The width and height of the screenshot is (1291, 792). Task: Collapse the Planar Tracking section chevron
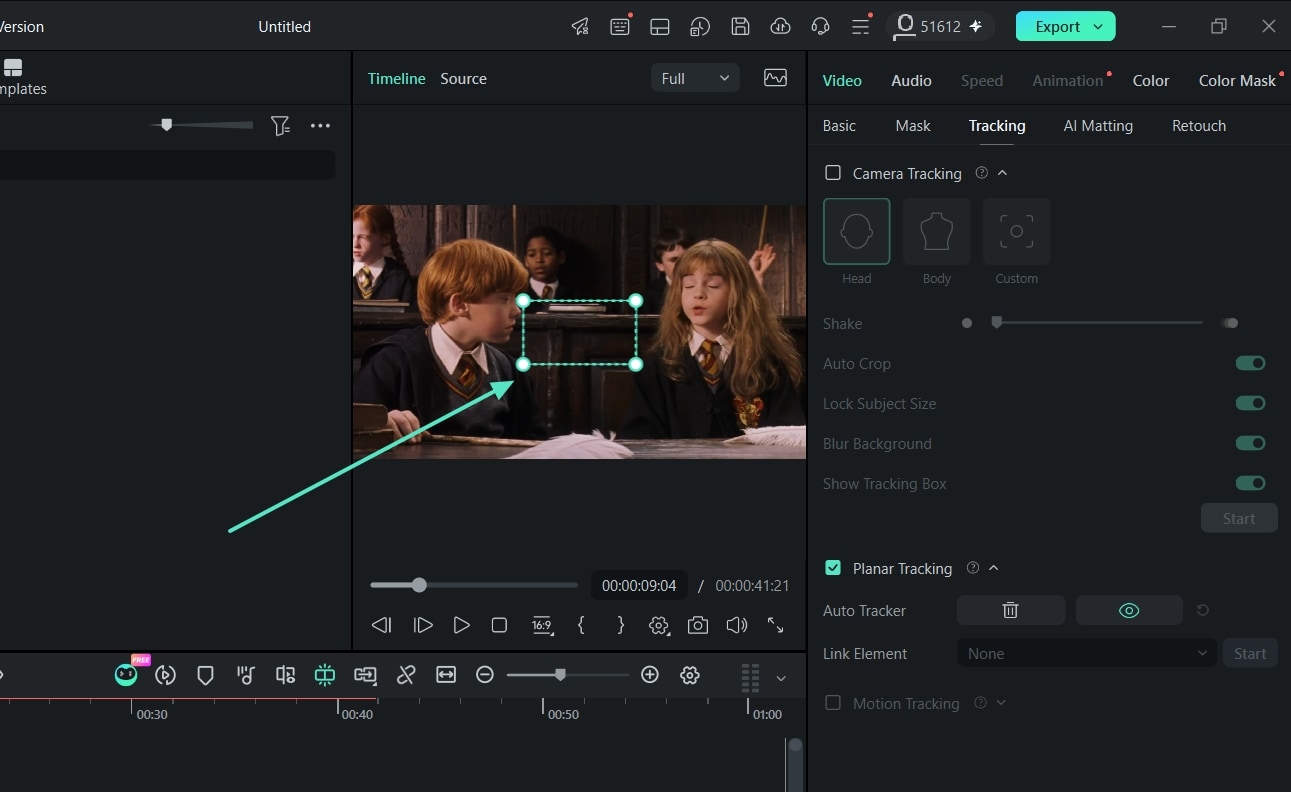tap(993, 568)
